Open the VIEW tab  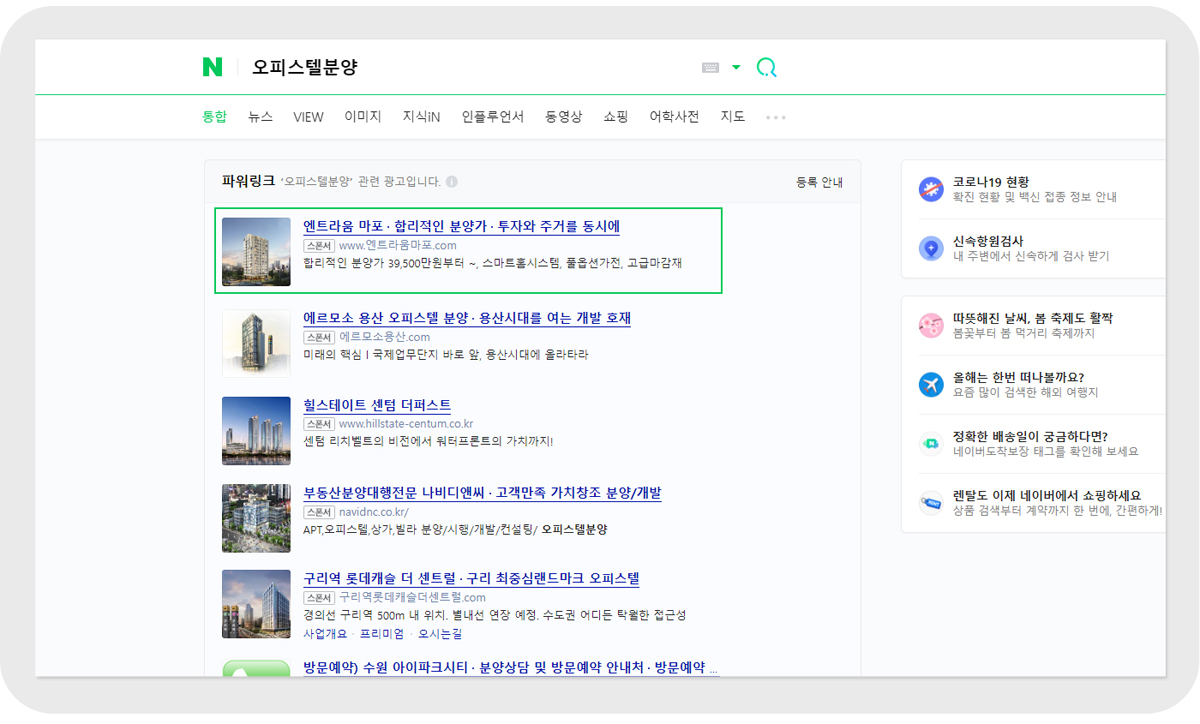(x=308, y=117)
